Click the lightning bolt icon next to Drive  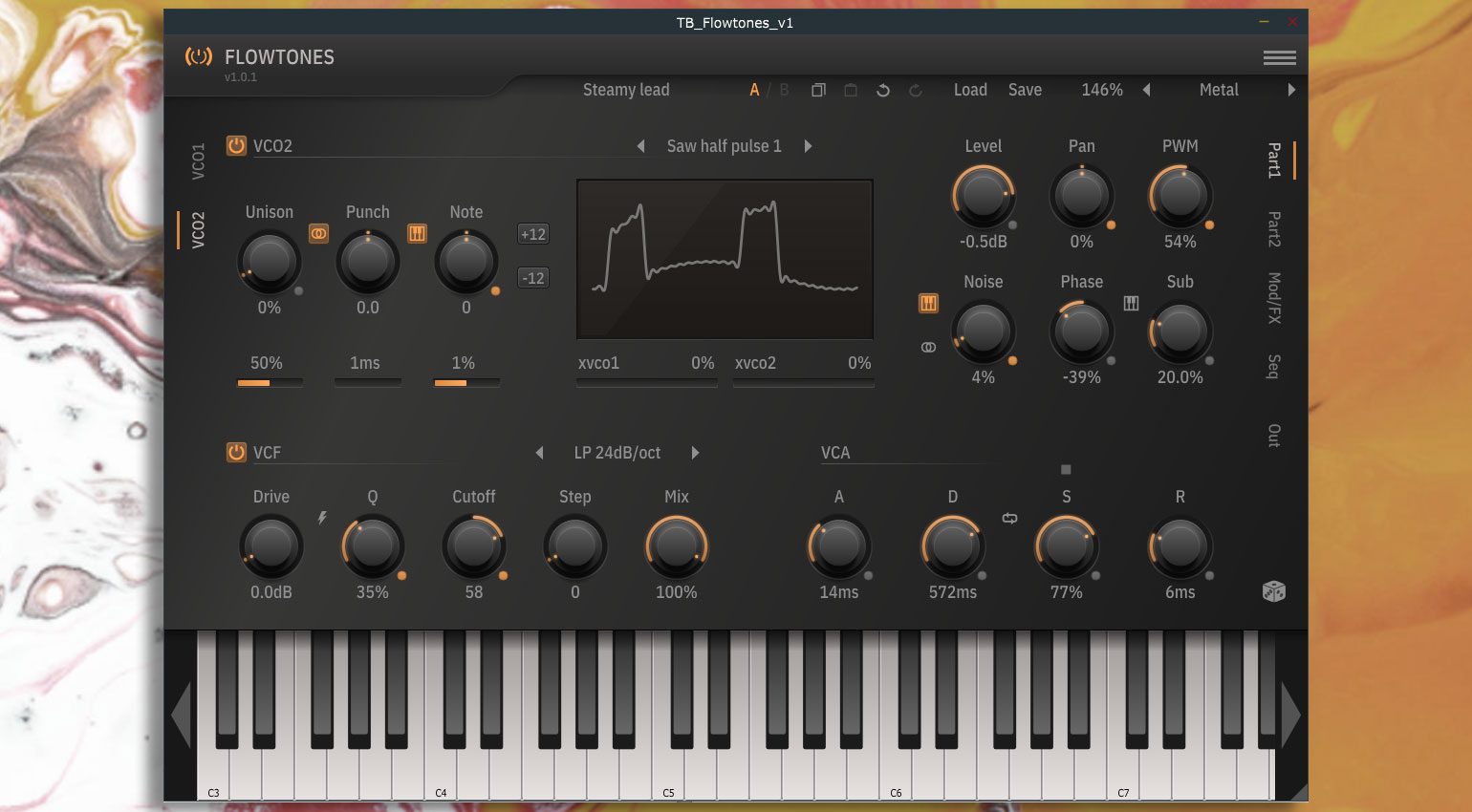pos(322,518)
